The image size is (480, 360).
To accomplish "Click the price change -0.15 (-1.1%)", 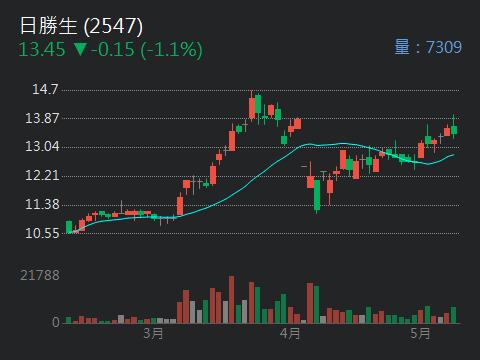I will (147, 50).
